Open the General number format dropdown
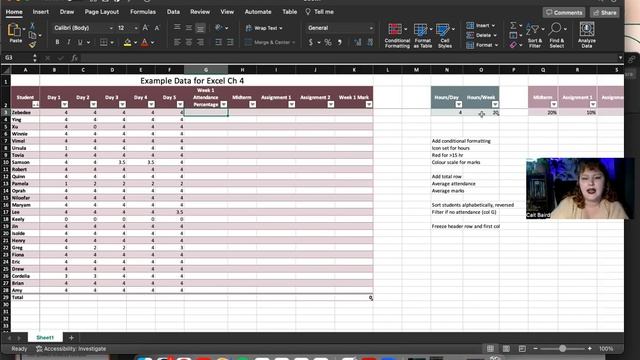Viewport: 640px width, 360px height. pyautogui.click(x=371, y=28)
